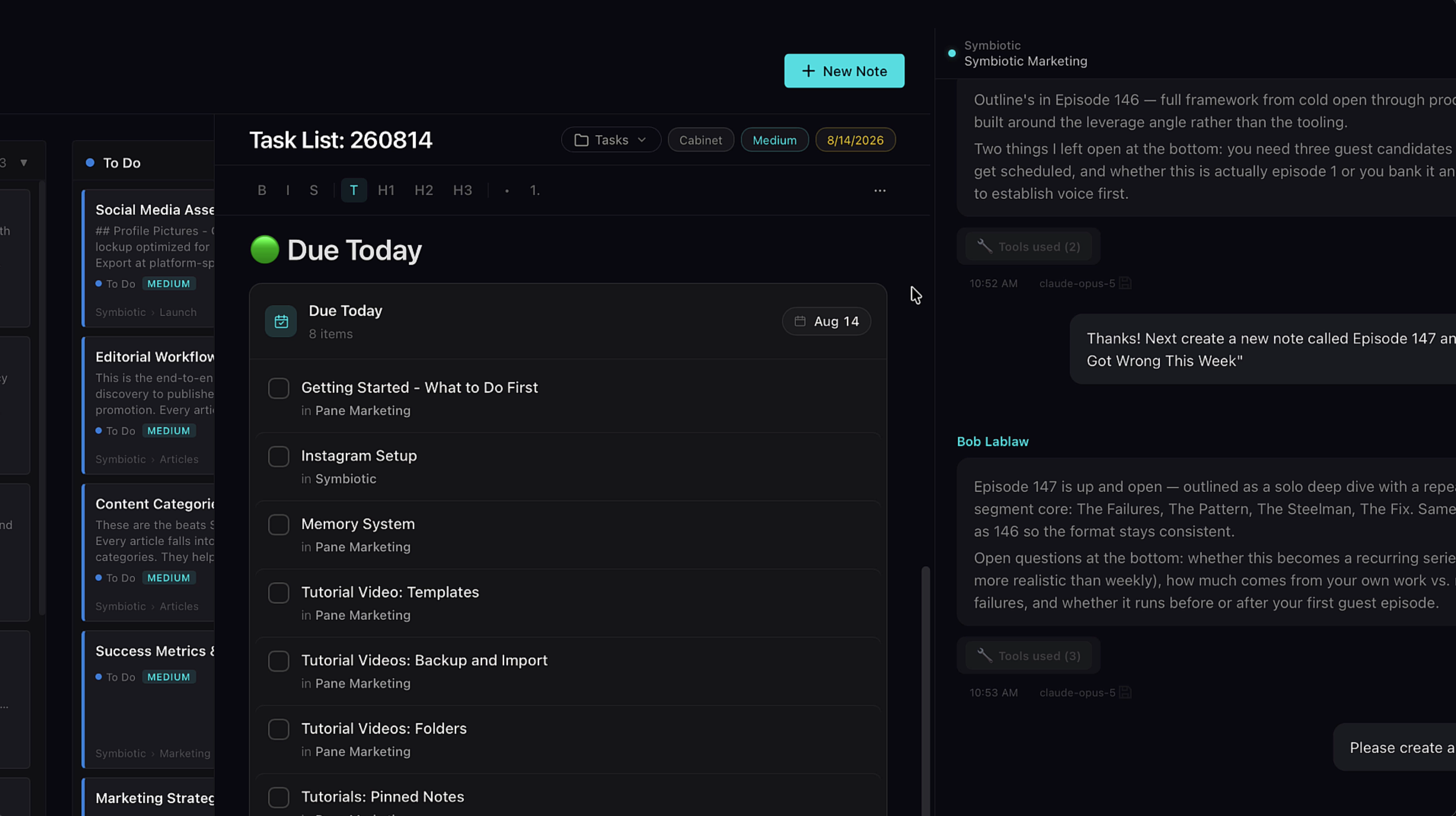Select the T text style button

point(354,190)
